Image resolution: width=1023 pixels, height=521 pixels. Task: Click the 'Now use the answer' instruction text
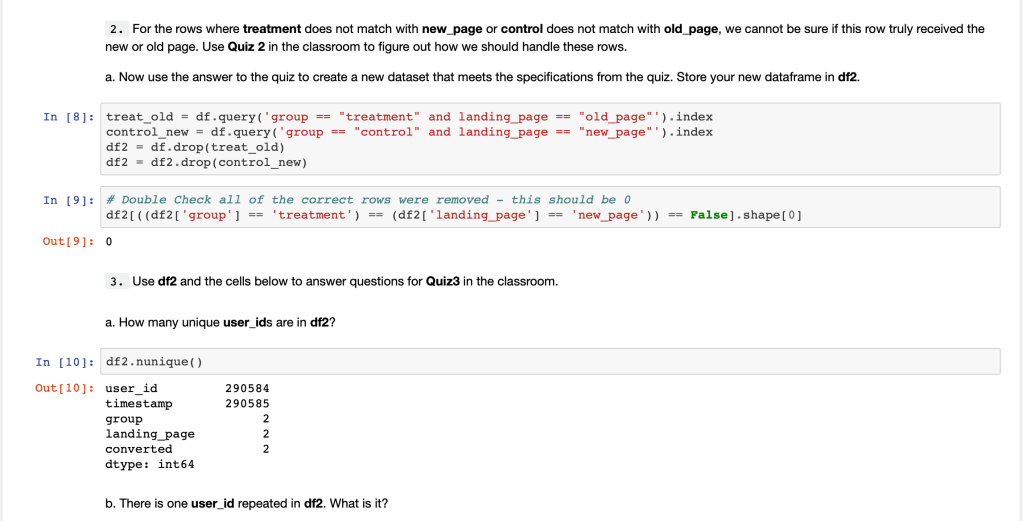(482, 77)
